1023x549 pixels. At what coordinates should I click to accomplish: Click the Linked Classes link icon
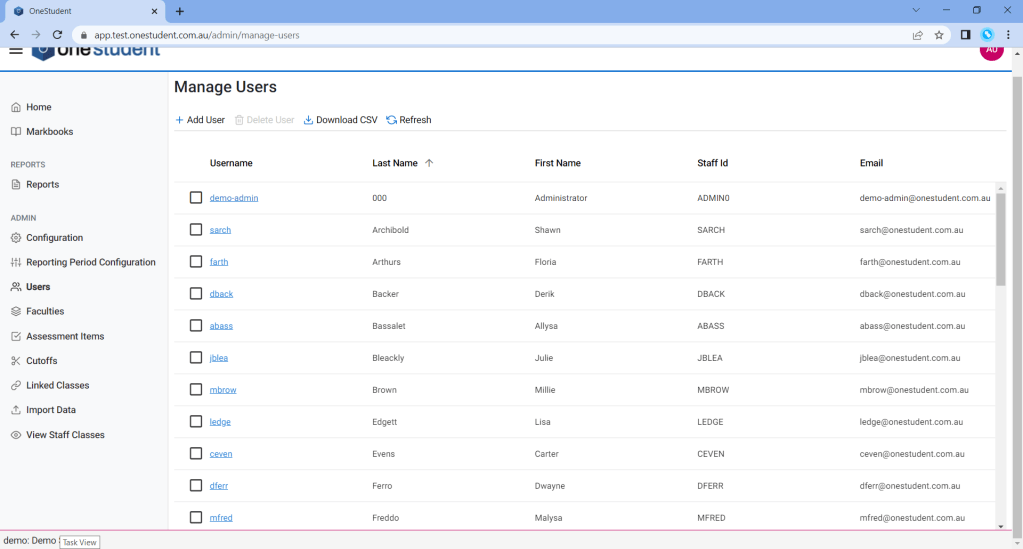16,386
